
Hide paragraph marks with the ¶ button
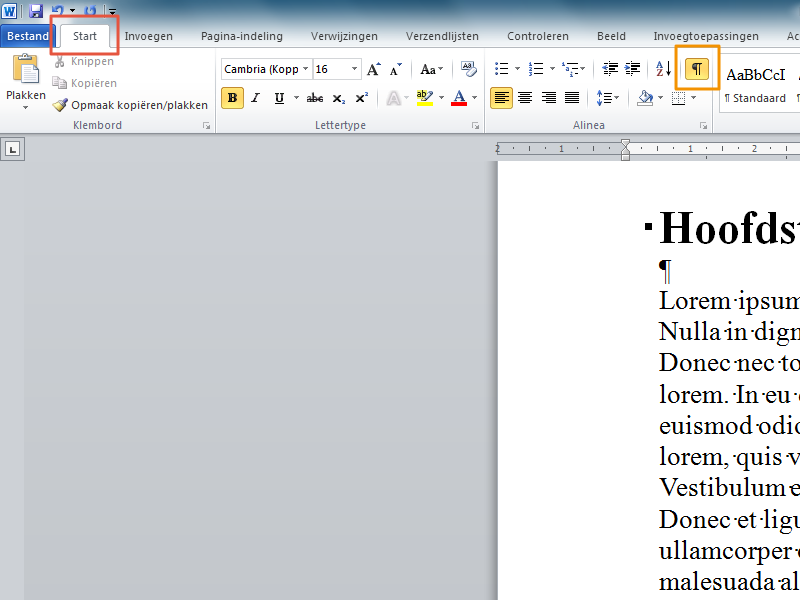pyautogui.click(x=697, y=68)
